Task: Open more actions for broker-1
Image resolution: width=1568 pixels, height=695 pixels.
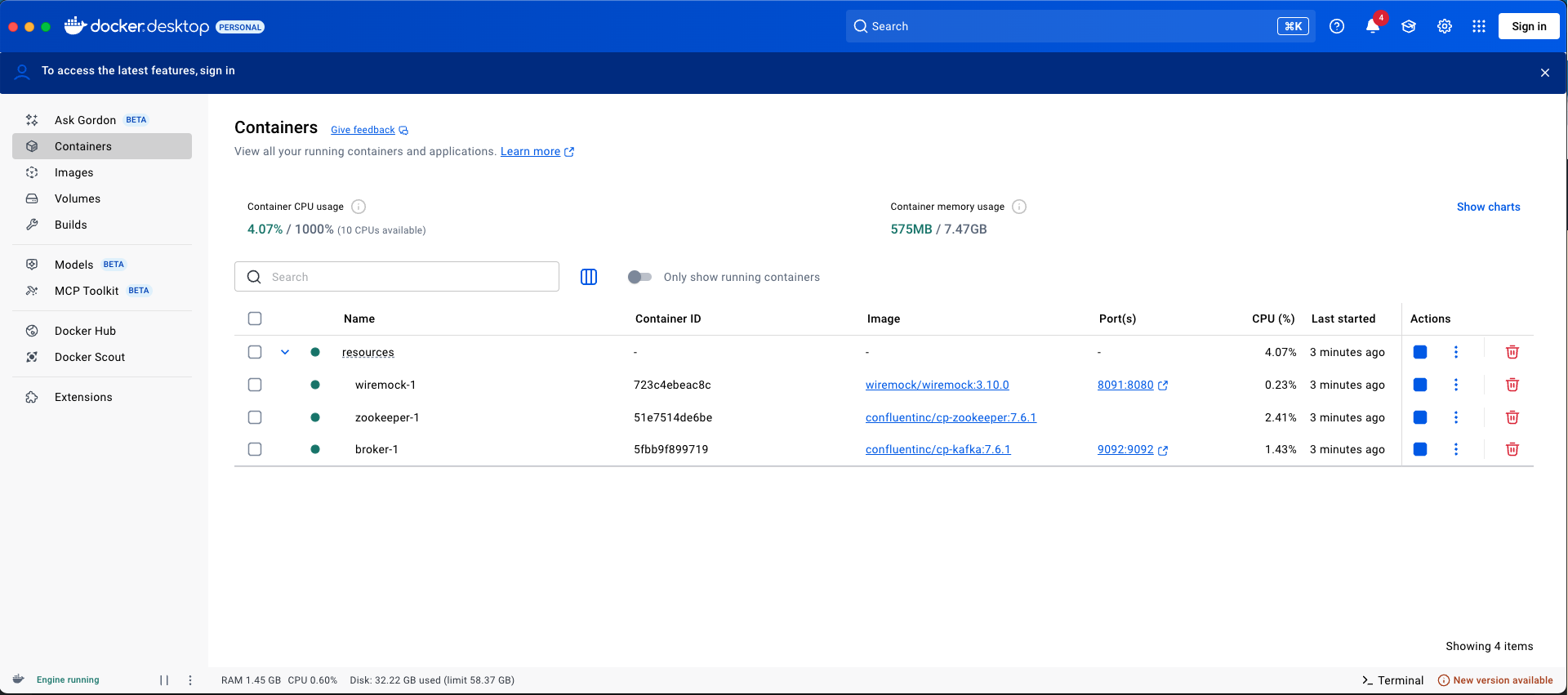Action: 1455,449
